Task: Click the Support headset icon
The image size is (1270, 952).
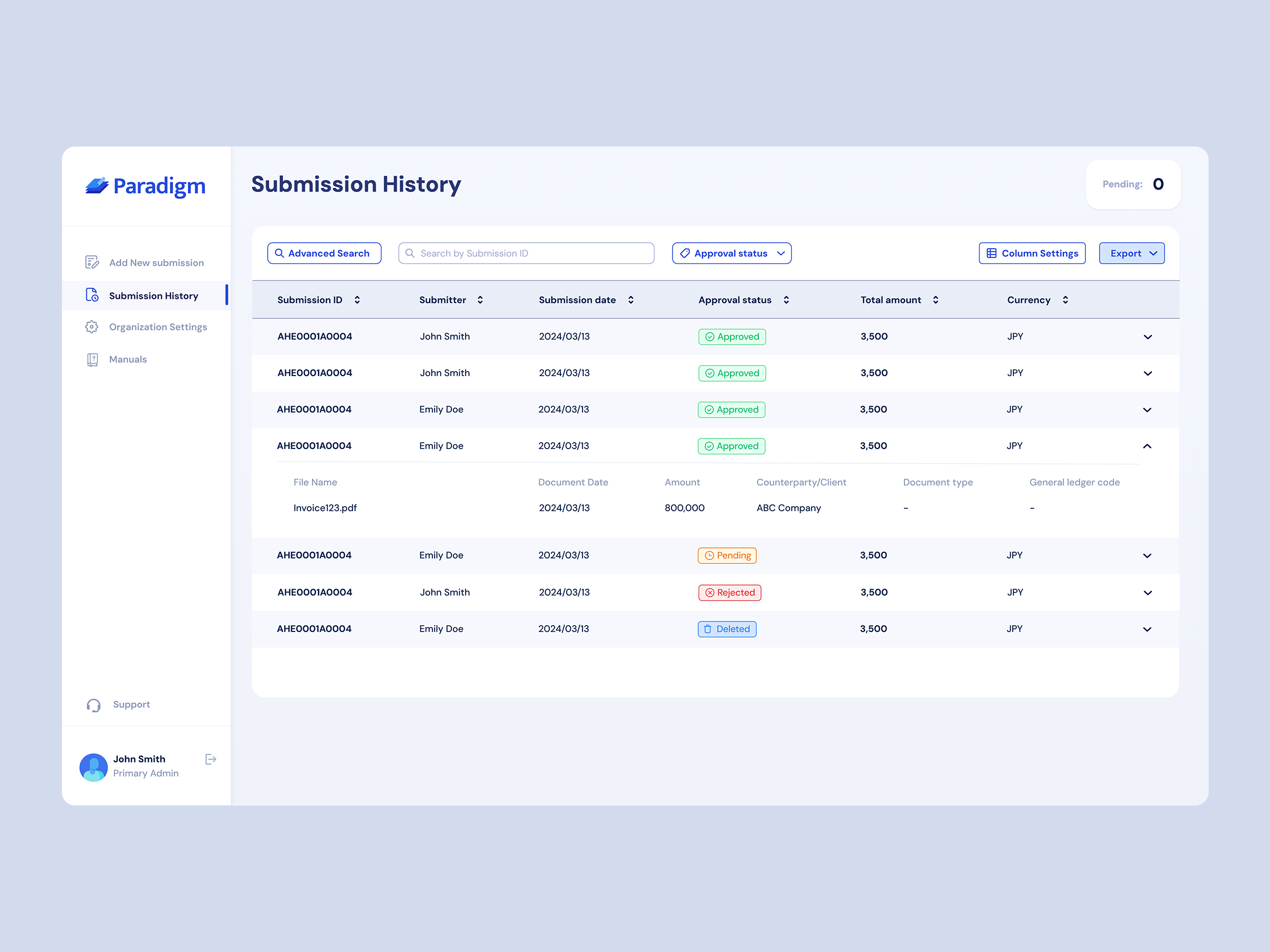Action: point(94,705)
